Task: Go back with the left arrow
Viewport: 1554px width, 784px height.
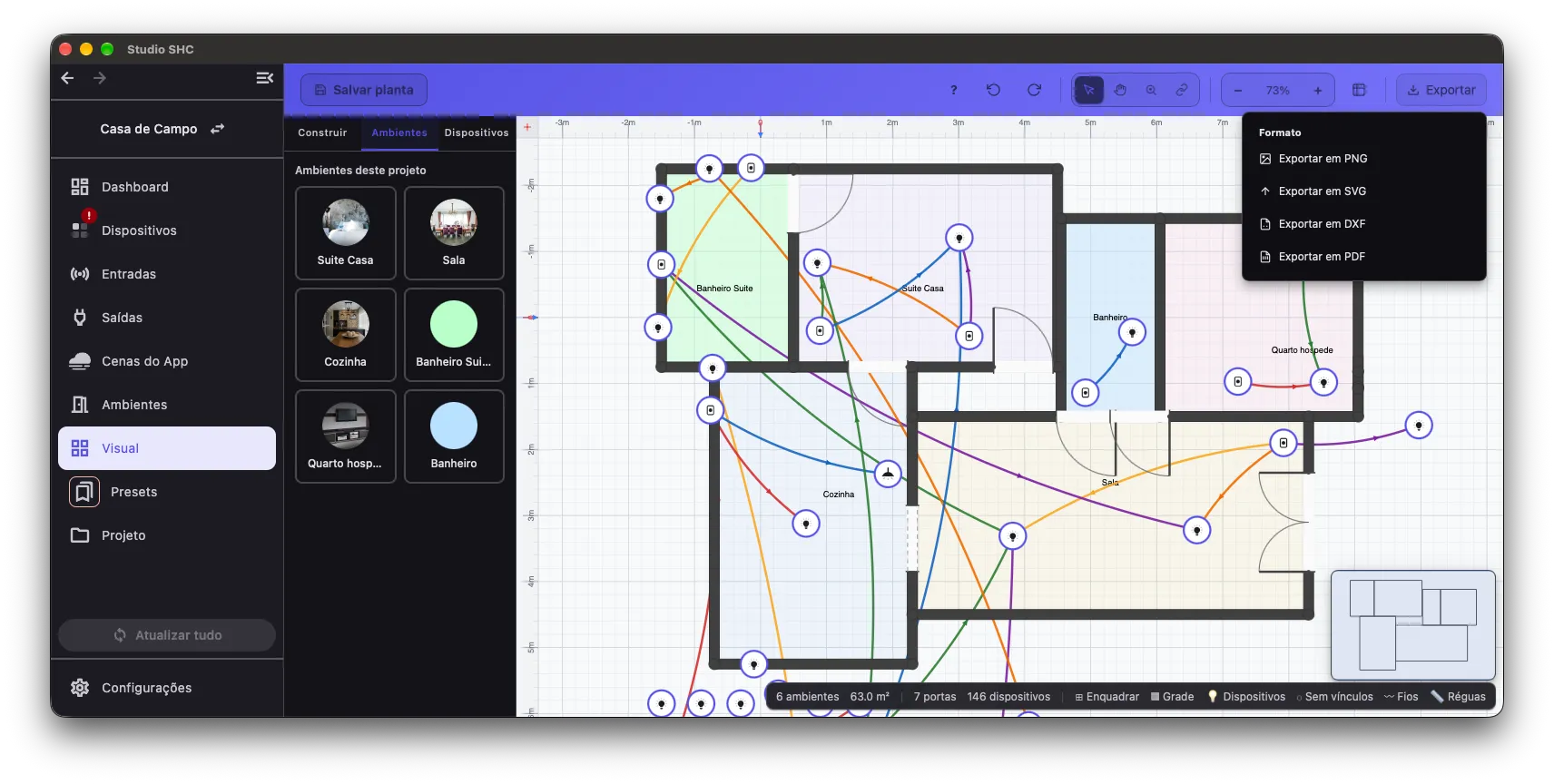Action: (67, 78)
